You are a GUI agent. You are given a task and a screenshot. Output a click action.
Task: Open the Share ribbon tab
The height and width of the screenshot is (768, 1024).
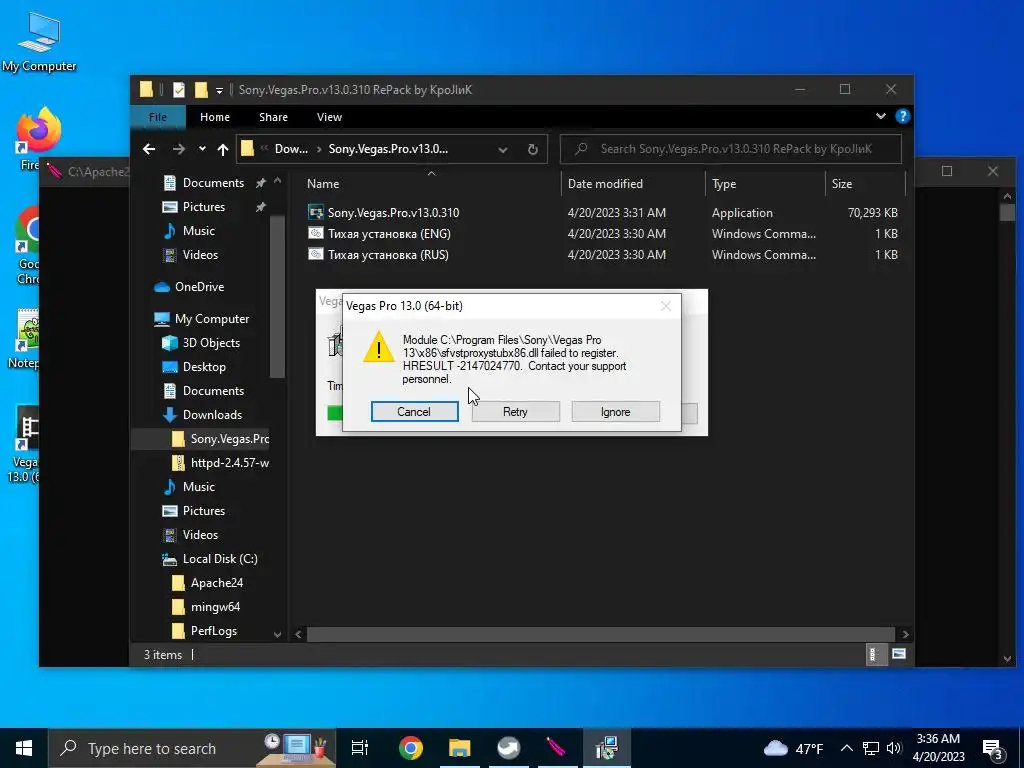273,117
